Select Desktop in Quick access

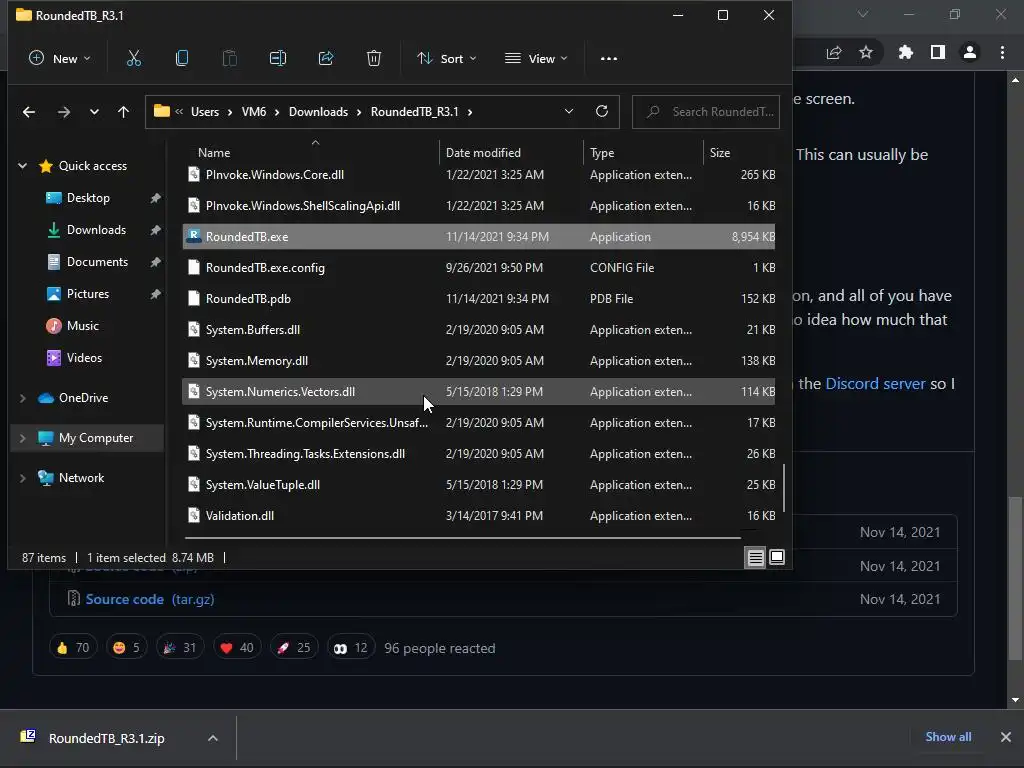(x=88, y=198)
